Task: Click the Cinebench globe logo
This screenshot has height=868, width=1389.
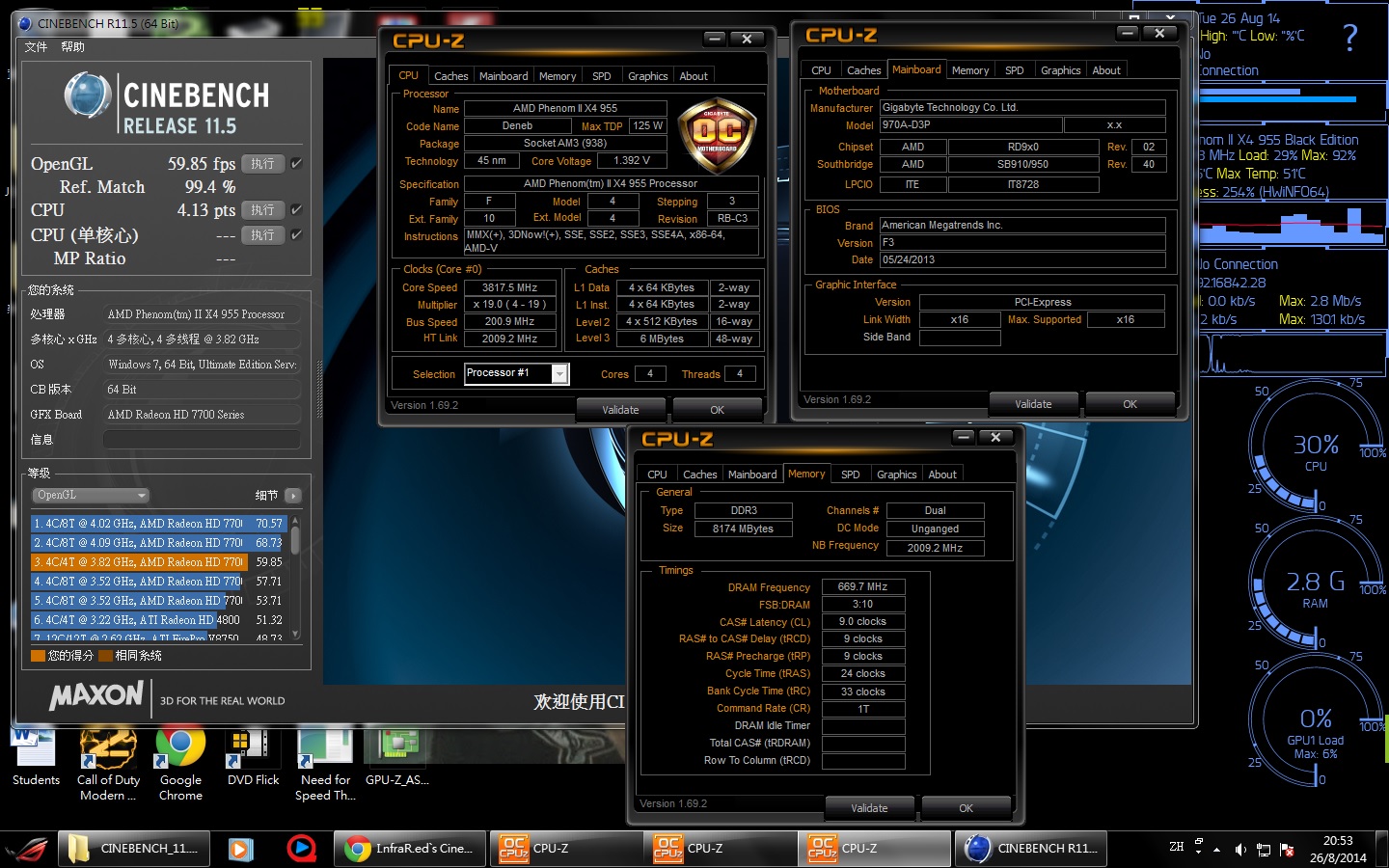Action: (x=87, y=97)
